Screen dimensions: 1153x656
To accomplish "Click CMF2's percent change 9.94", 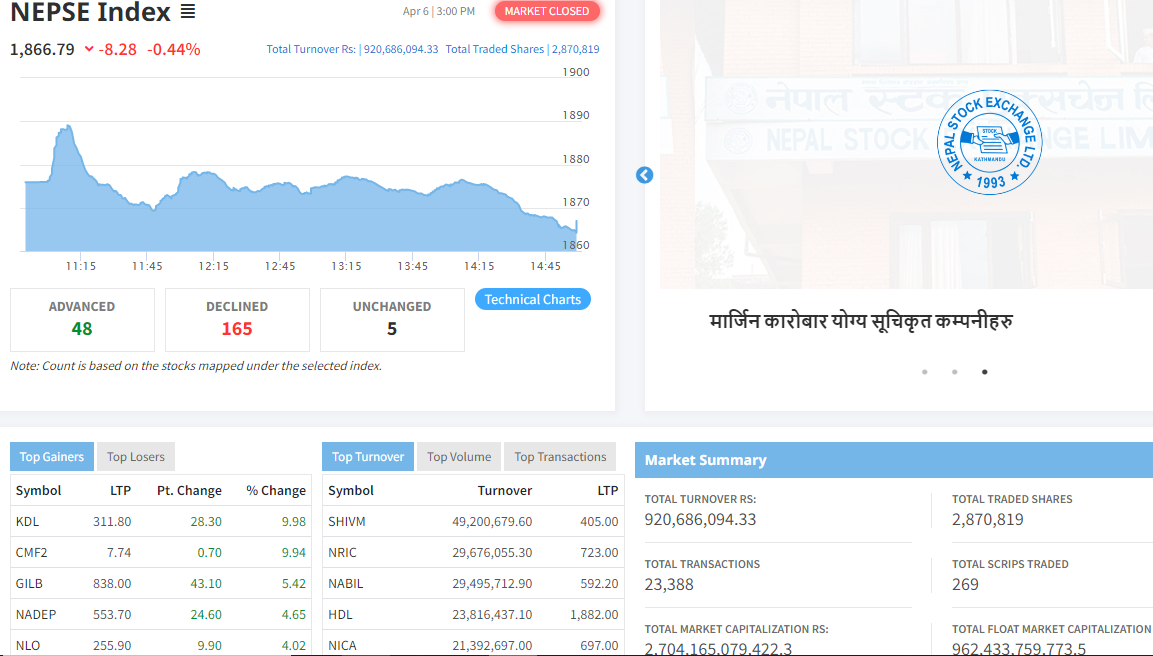I will (x=293, y=552).
